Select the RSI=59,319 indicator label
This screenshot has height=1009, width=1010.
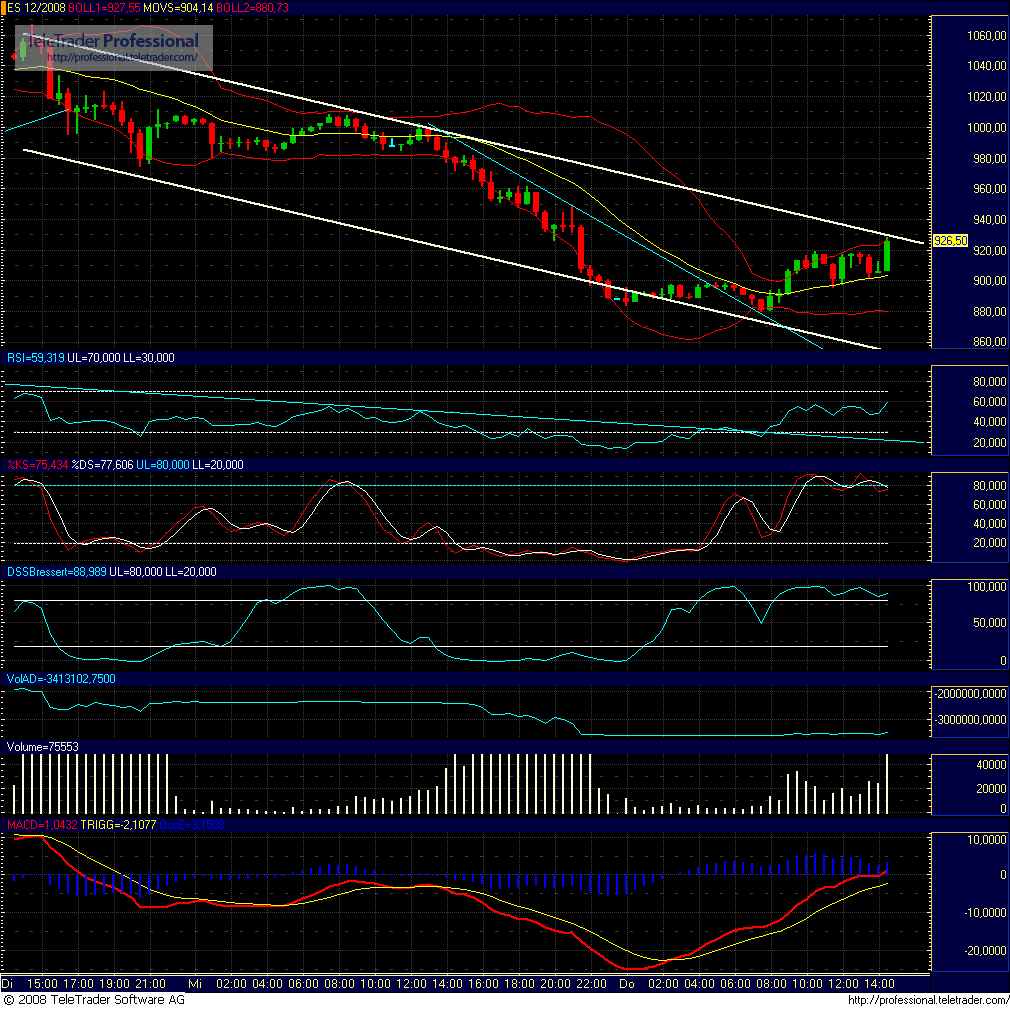coord(35,358)
